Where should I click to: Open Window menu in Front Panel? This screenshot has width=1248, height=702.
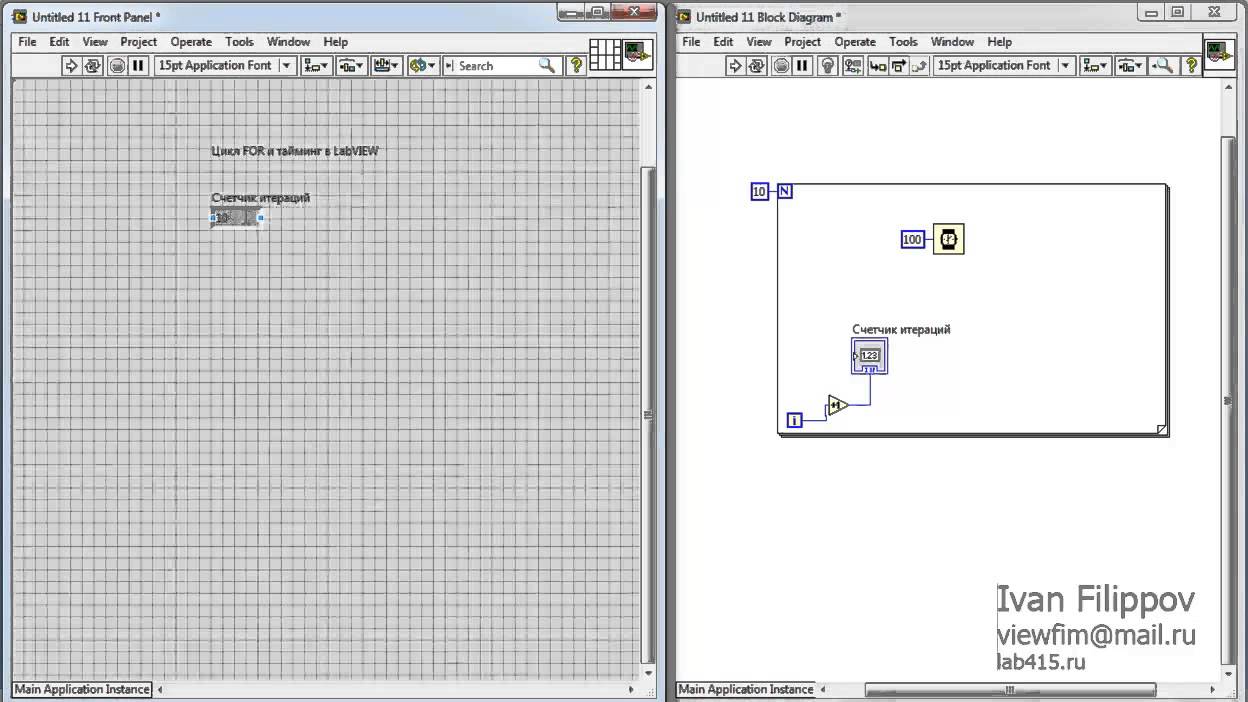(x=288, y=42)
